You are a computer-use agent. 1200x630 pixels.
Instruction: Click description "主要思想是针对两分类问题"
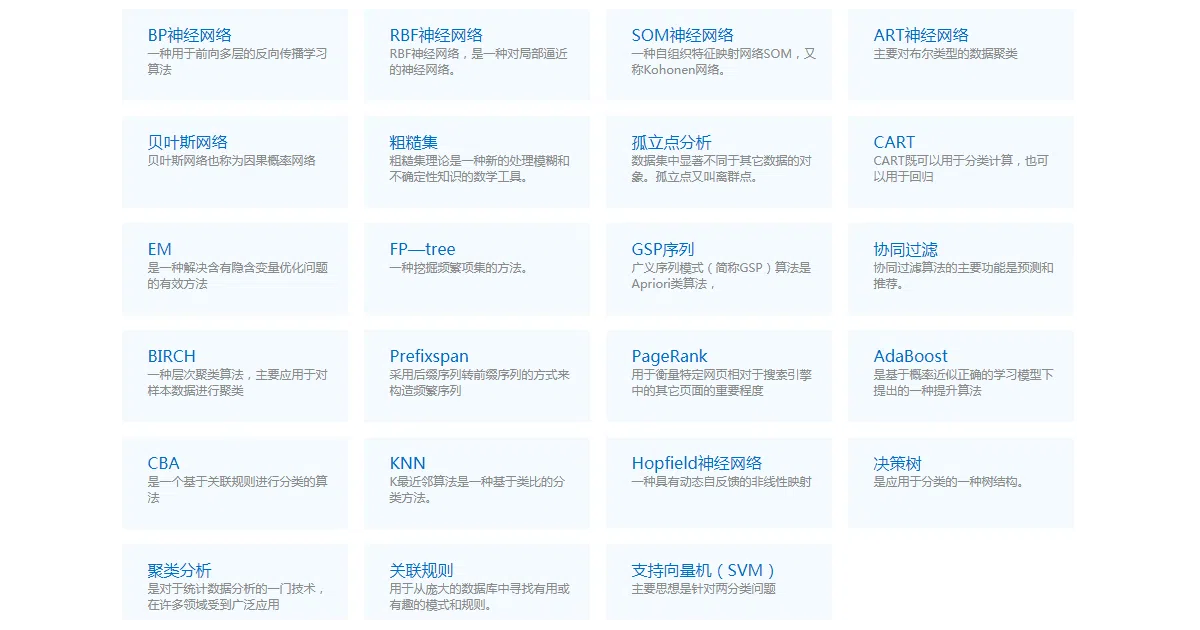(704, 589)
